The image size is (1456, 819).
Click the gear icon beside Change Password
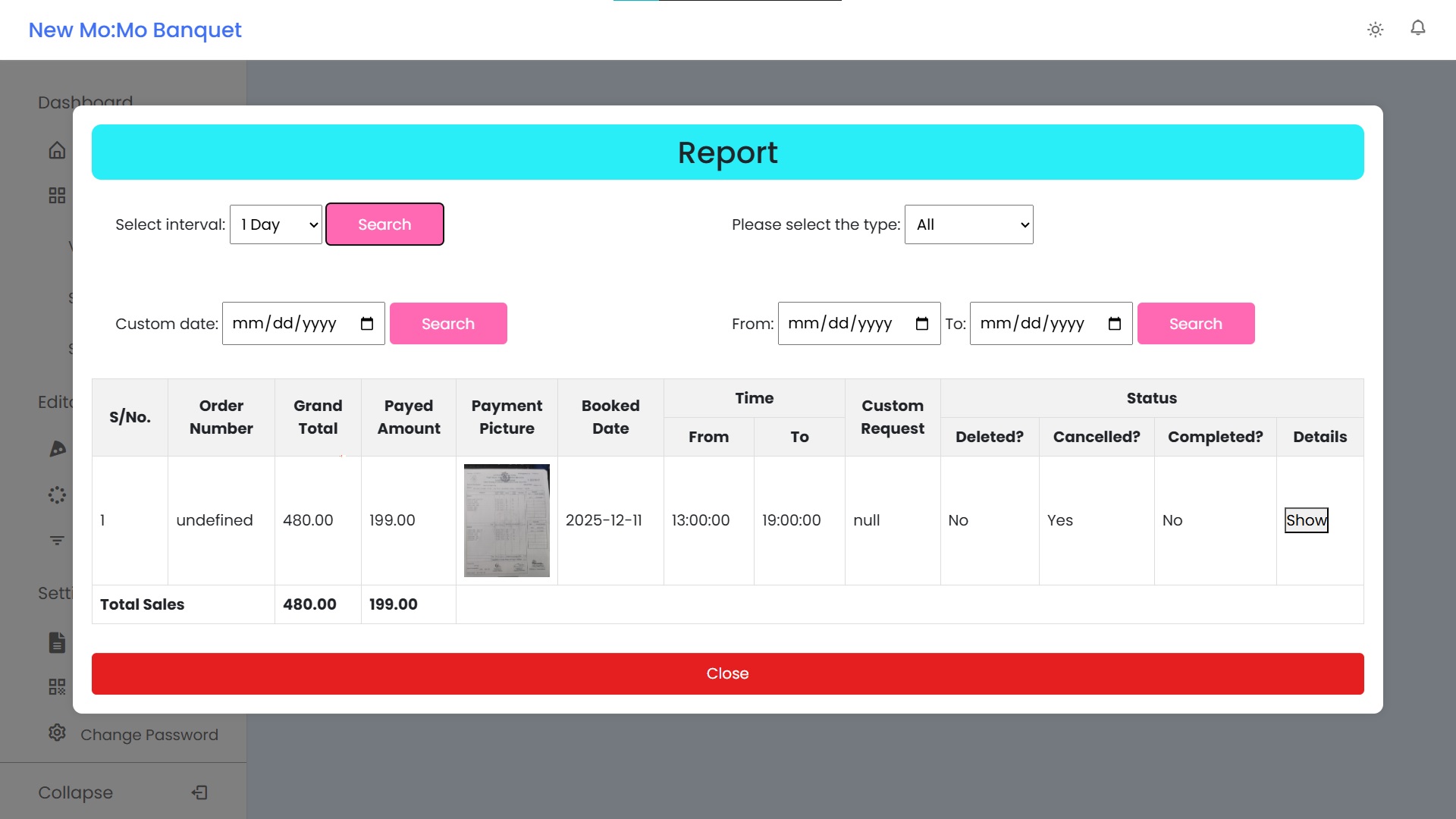tap(57, 733)
